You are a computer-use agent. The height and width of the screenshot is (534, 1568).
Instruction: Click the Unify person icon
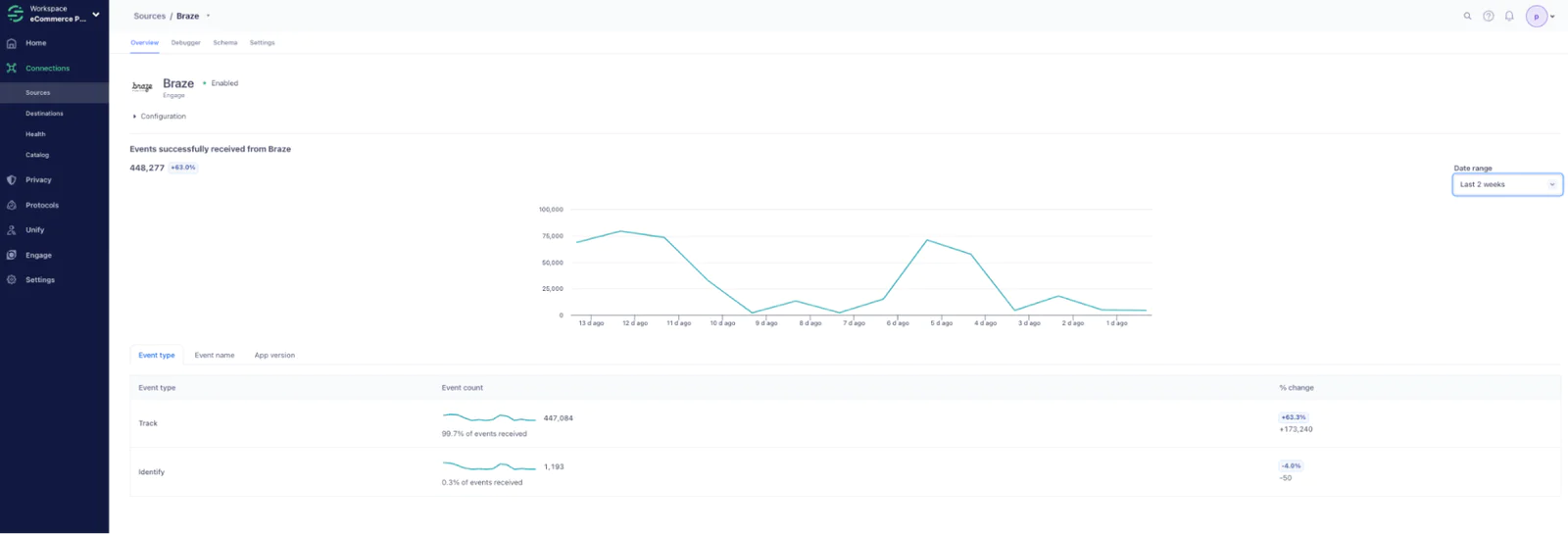click(x=12, y=230)
